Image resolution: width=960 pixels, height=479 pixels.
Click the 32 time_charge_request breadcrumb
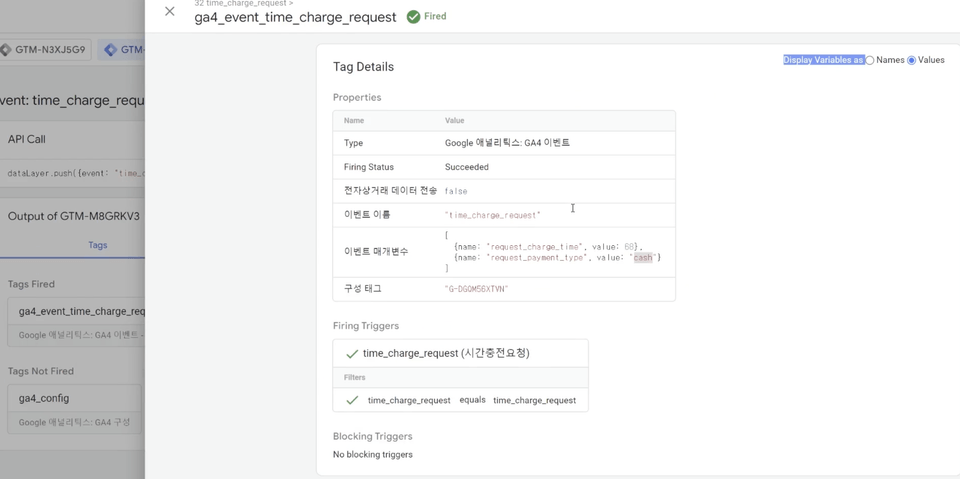(242, 4)
